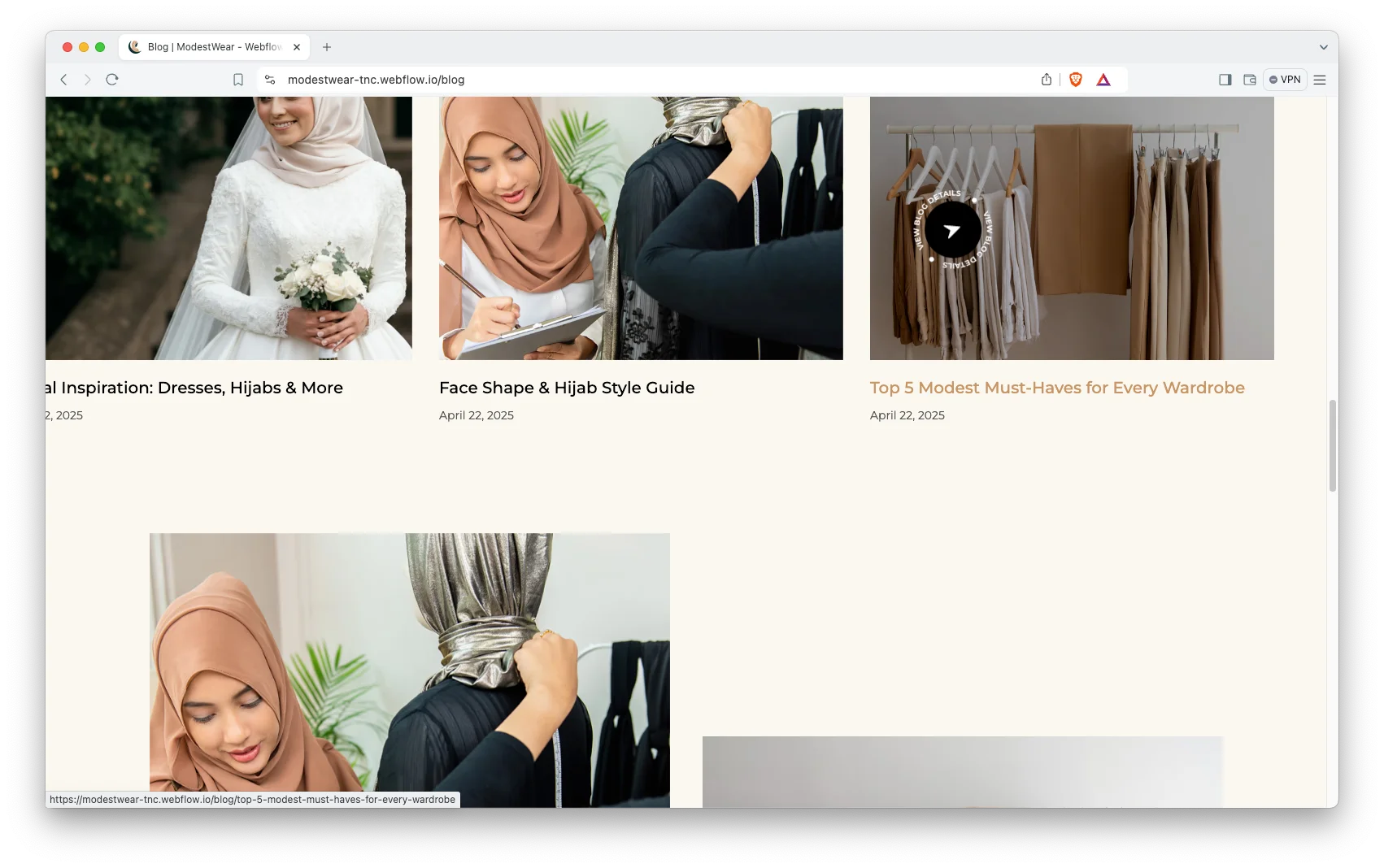1384x868 pixels.
Task: Click the browser back arrow
Action: (63, 80)
